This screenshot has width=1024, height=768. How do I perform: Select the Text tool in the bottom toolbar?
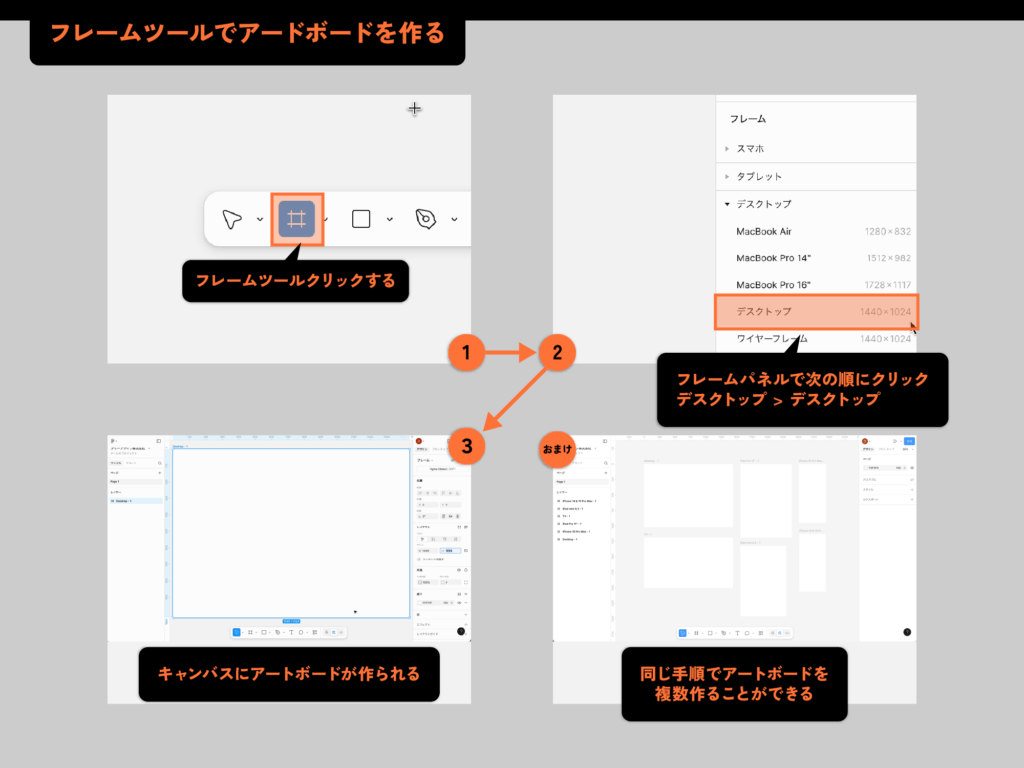pyautogui.click(x=291, y=632)
